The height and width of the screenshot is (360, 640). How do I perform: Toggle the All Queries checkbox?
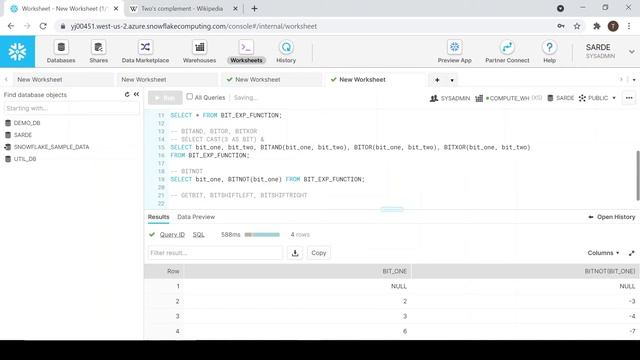coord(189,97)
